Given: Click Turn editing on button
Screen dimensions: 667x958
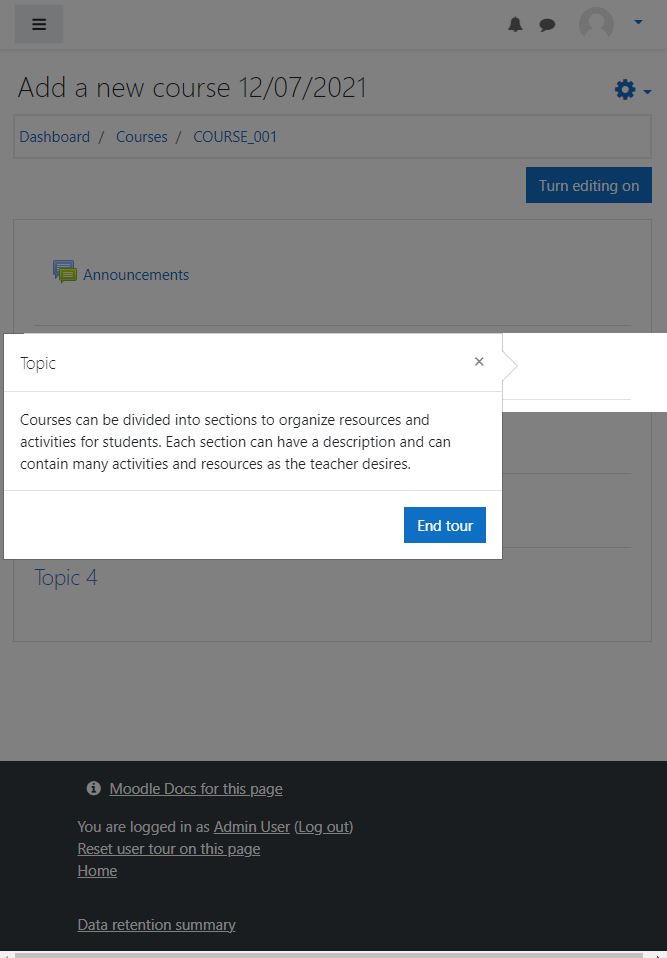Looking at the screenshot, I should (589, 185).
